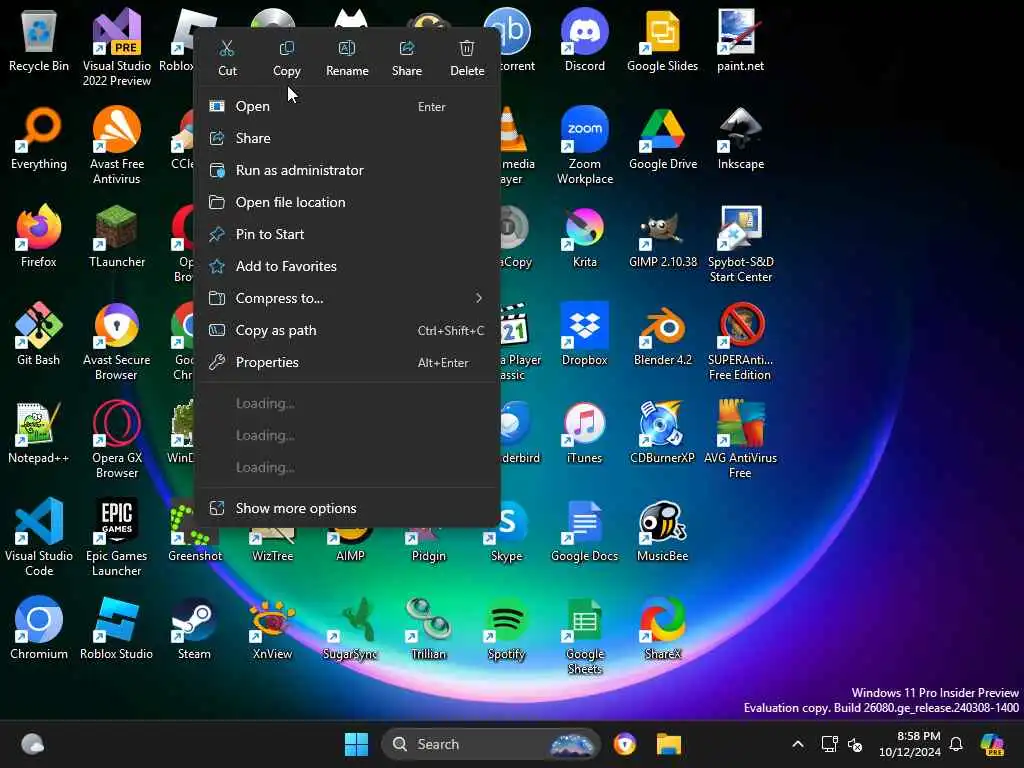The width and height of the screenshot is (1024, 768).
Task: Click the MusicBee desktop icon
Action: click(x=662, y=530)
